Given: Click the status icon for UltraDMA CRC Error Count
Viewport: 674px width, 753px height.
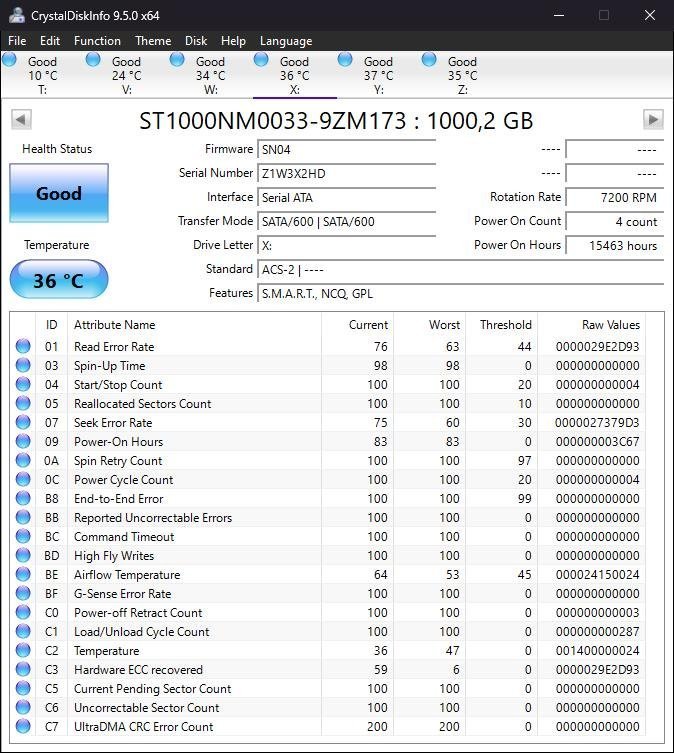Looking at the screenshot, I should click(23, 727).
